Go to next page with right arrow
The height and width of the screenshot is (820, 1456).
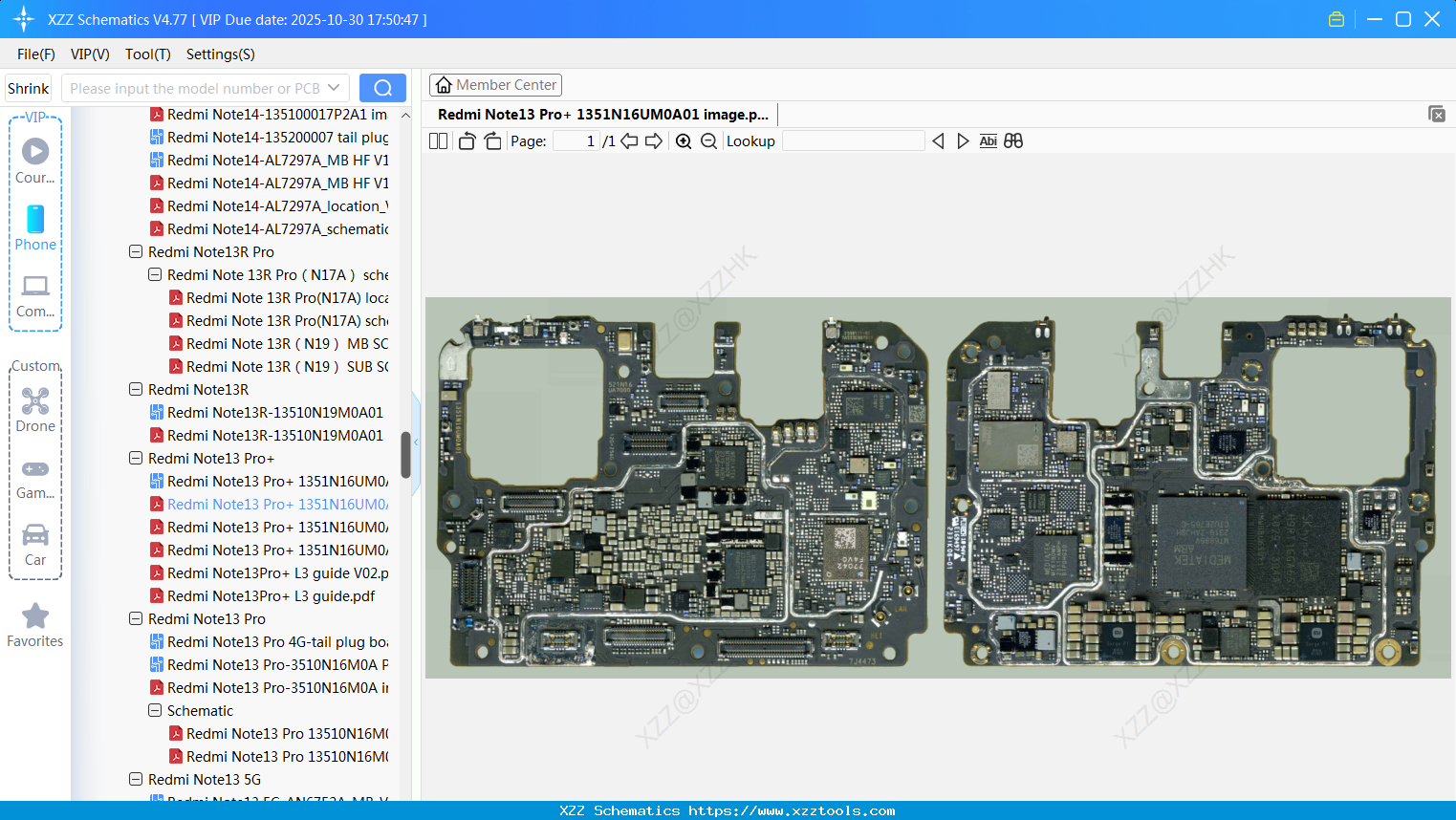click(654, 141)
